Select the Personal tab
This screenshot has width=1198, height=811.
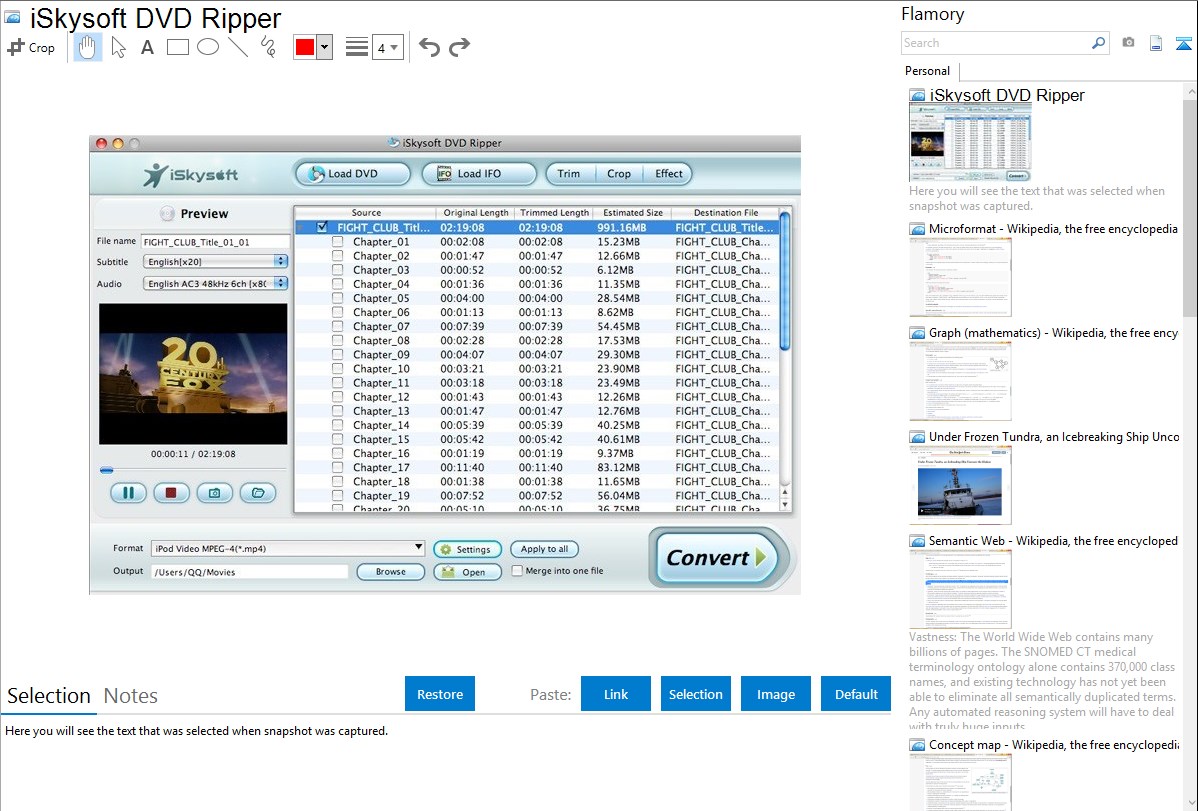click(x=927, y=70)
